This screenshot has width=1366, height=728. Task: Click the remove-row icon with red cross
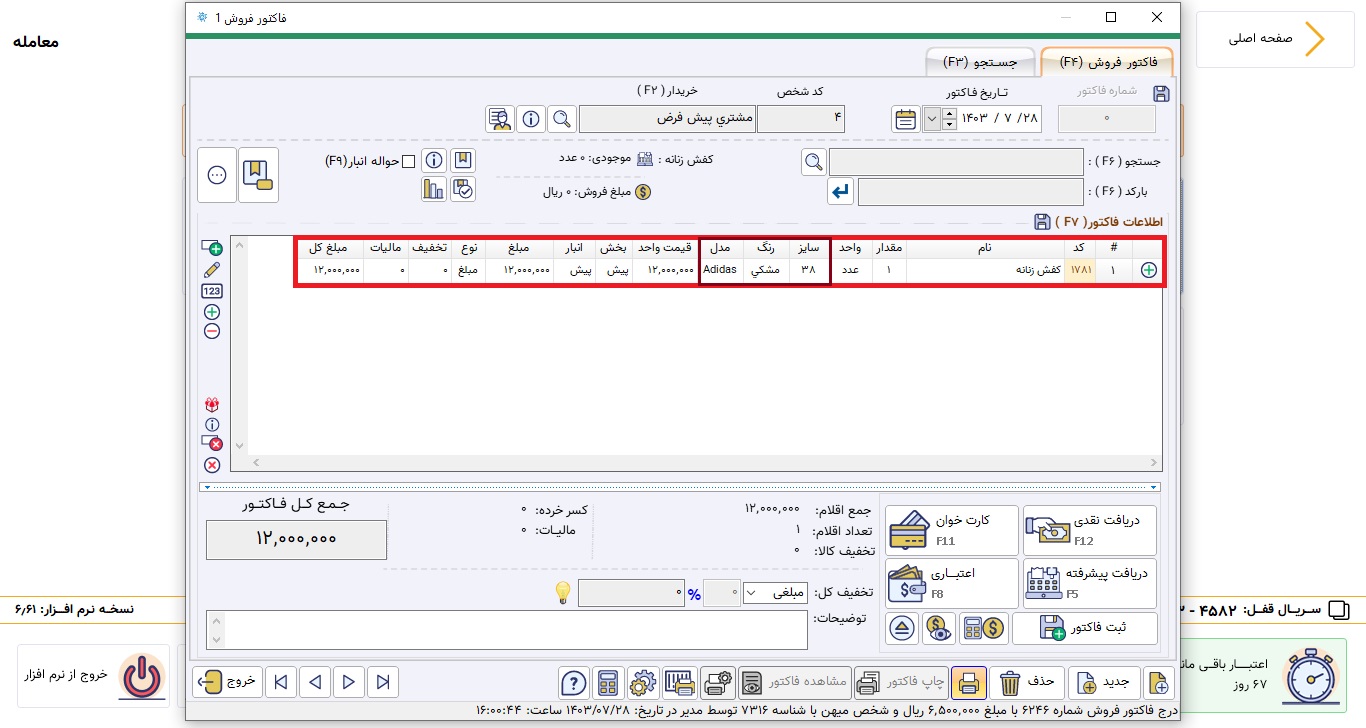pyautogui.click(x=212, y=444)
